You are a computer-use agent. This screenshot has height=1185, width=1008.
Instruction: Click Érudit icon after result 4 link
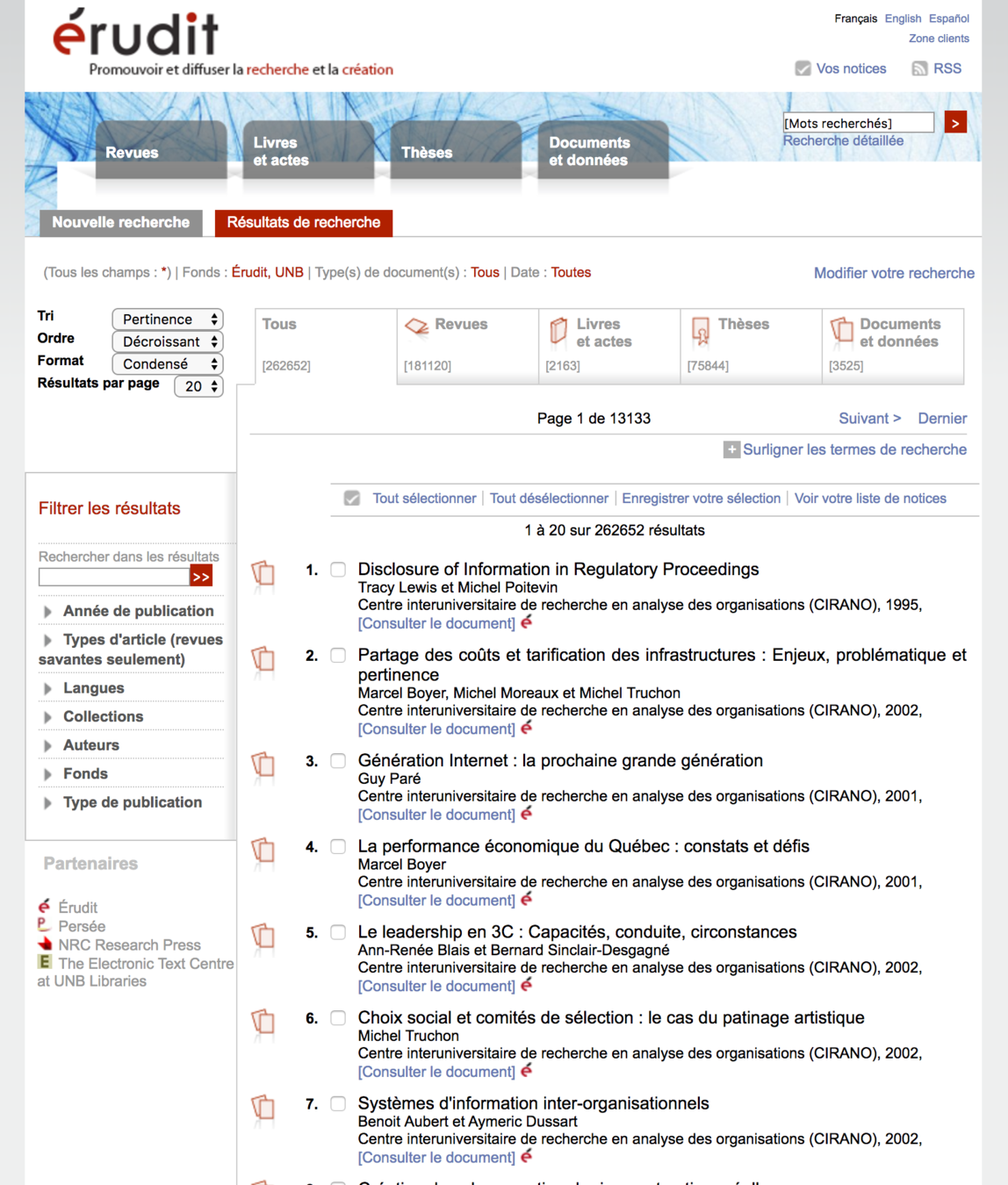[x=527, y=899]
